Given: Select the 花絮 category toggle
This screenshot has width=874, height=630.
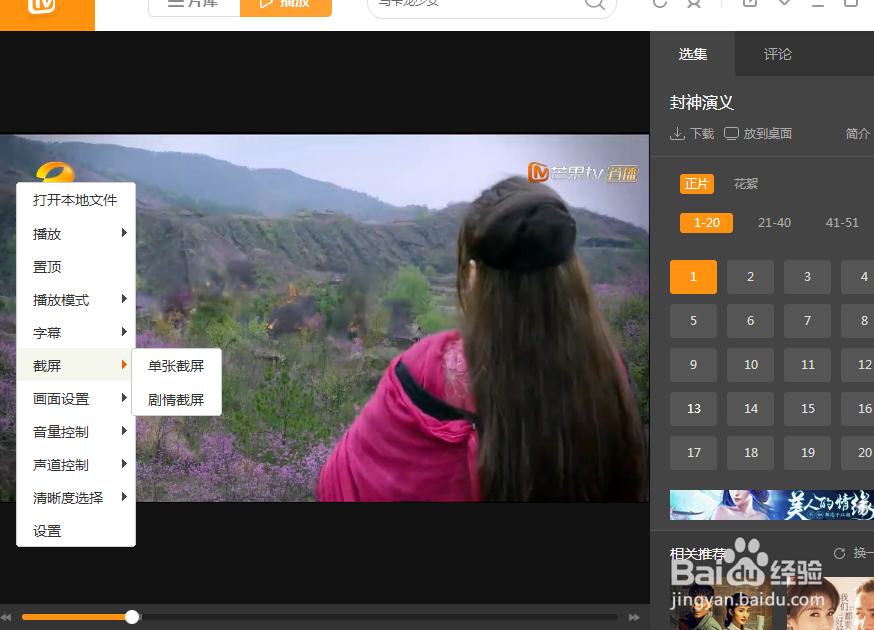Looking at the screenshot, I should tap(746, 184).
